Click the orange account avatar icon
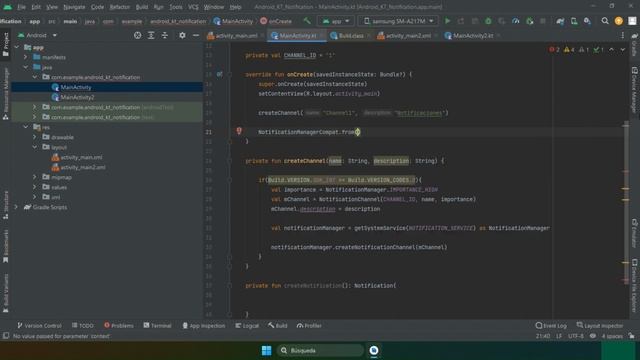The width and height of the screenshot is (640, 360). point(619,21)
